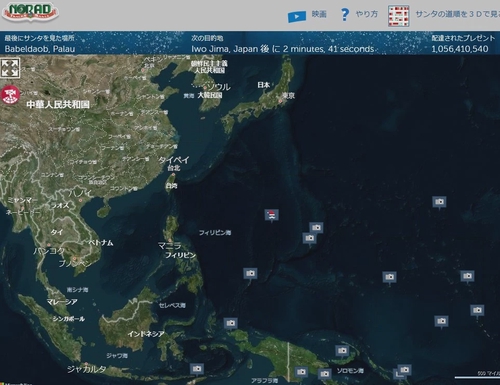Open the camera marker above ジャワ海 at the bottom
The width and height of the screenshot is (500, 385).
197,369
